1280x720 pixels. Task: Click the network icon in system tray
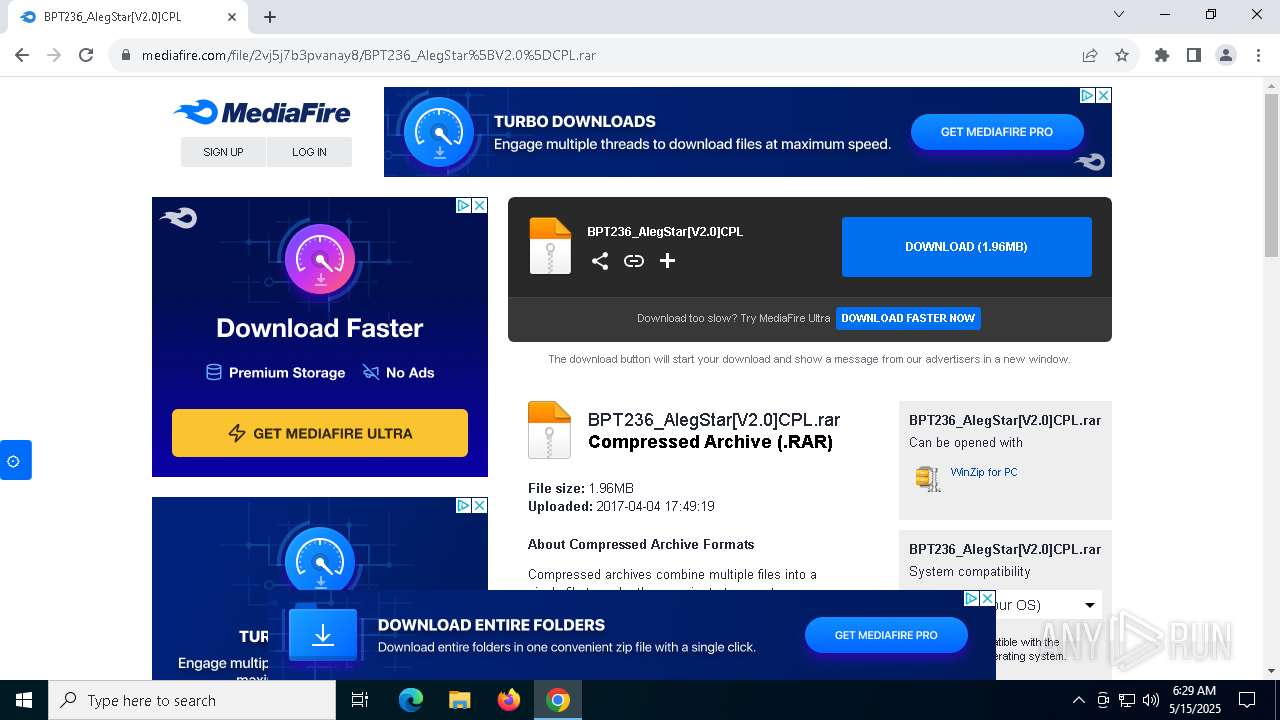tap(1127, 700)
